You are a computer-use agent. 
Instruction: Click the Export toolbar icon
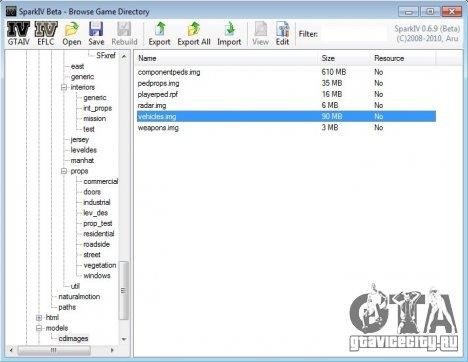[159, 33]
